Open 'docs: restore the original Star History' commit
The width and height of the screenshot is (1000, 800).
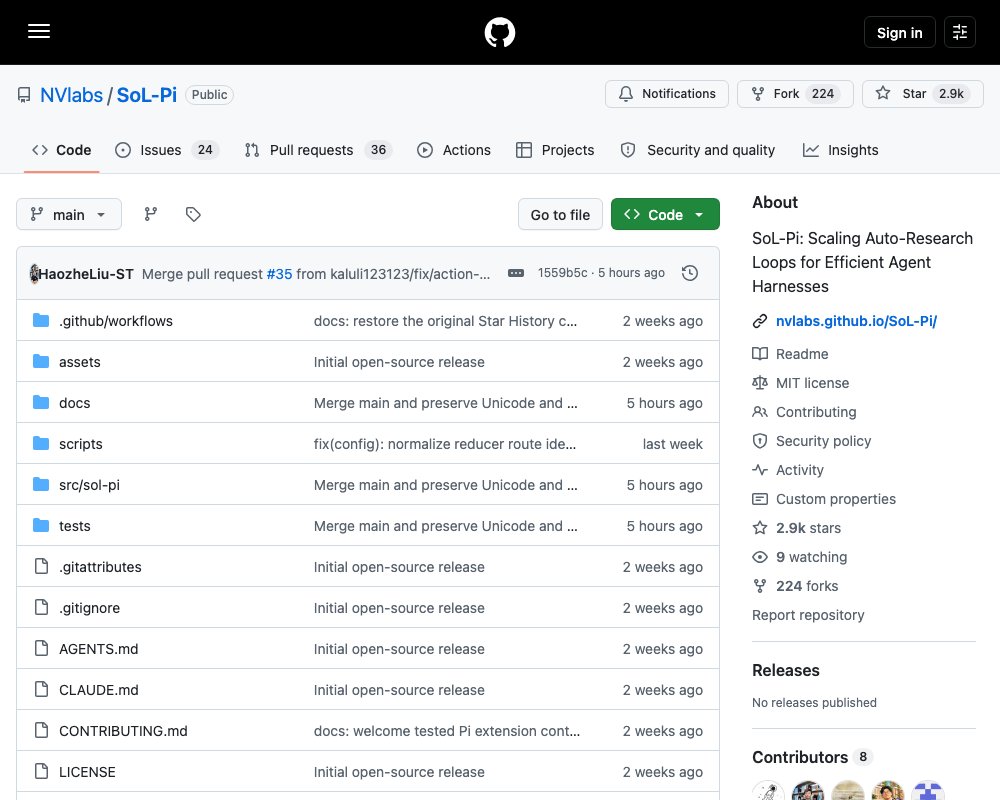pos(445,321)
